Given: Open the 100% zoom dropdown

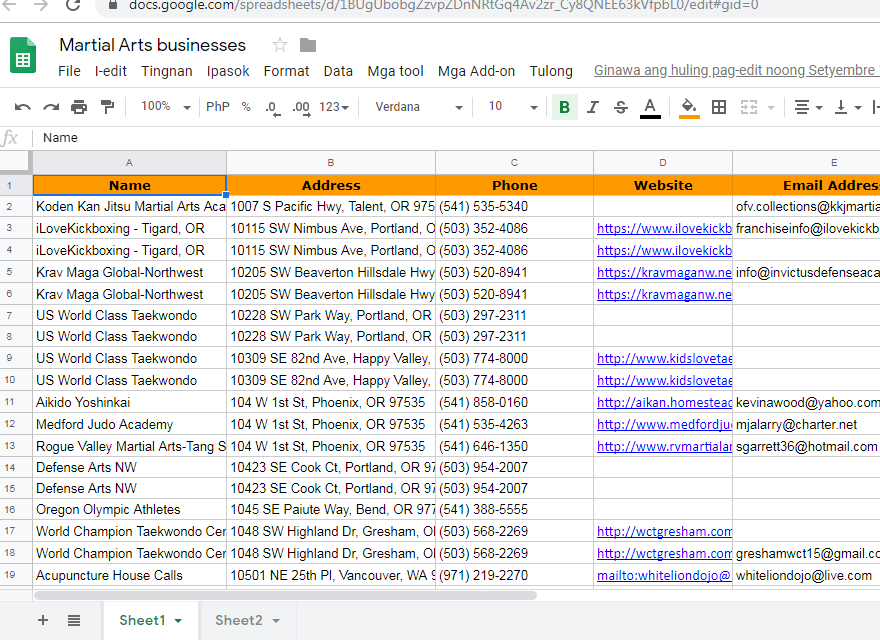Looking at the screenshot, I should [168, 107].
